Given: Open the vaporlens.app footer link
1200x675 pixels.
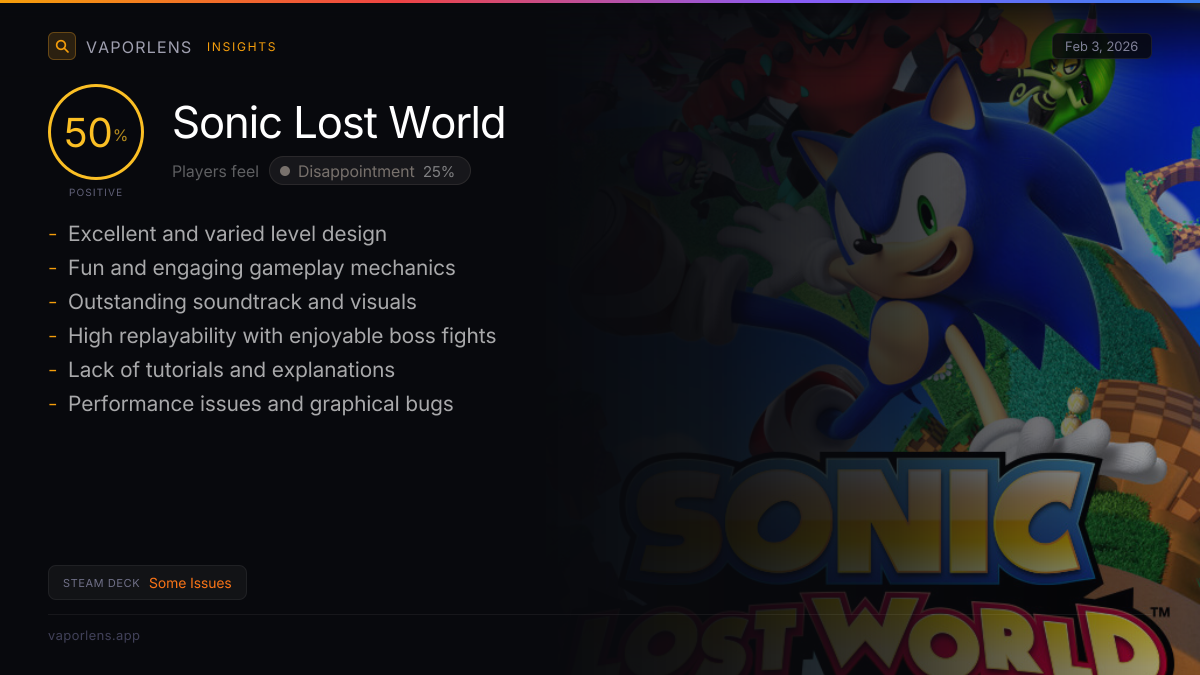Looking at the screenshot, I should (x=94, y=636).
